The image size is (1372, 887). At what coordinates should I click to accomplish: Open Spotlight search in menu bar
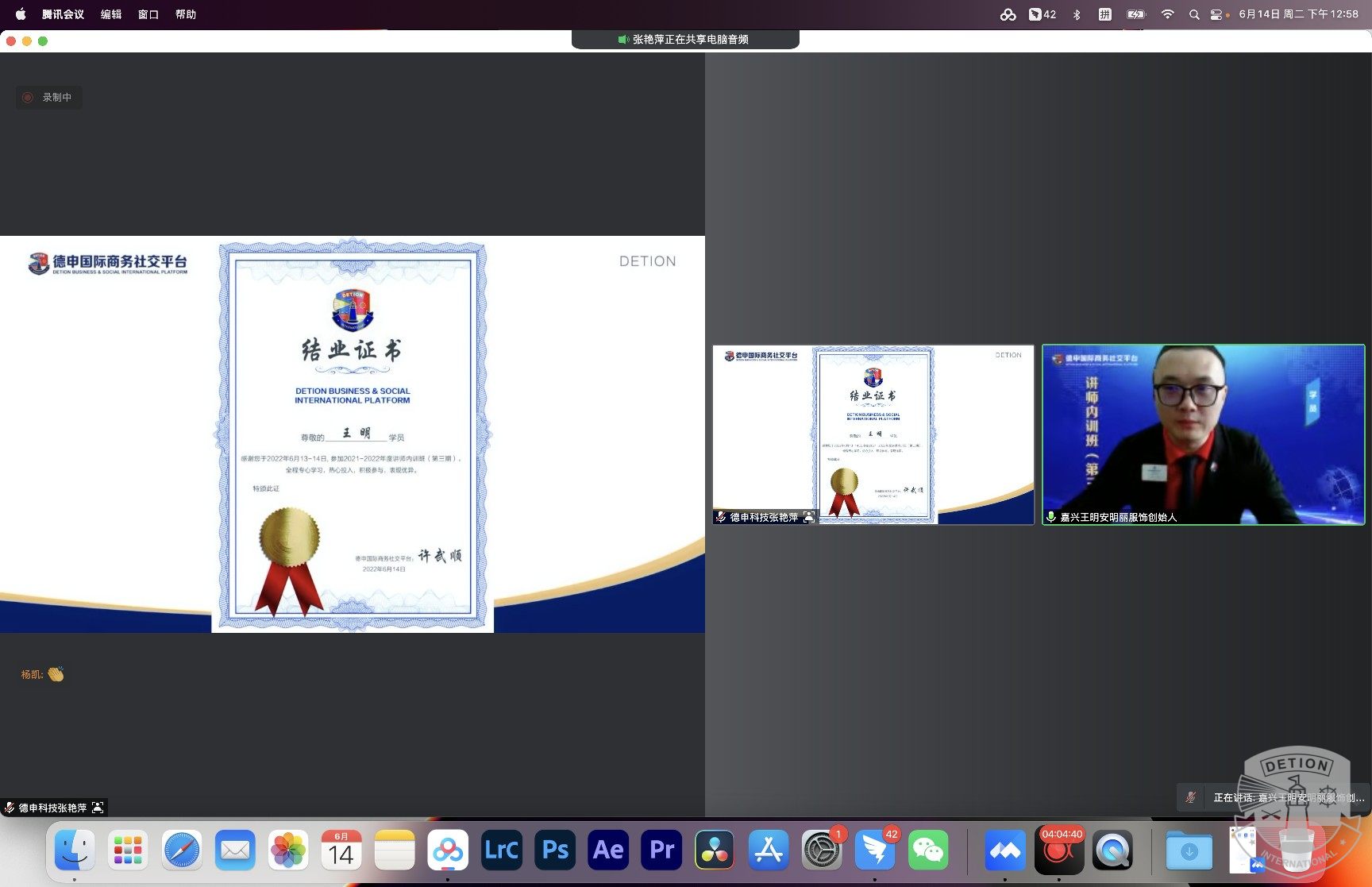pos(1194,14)
